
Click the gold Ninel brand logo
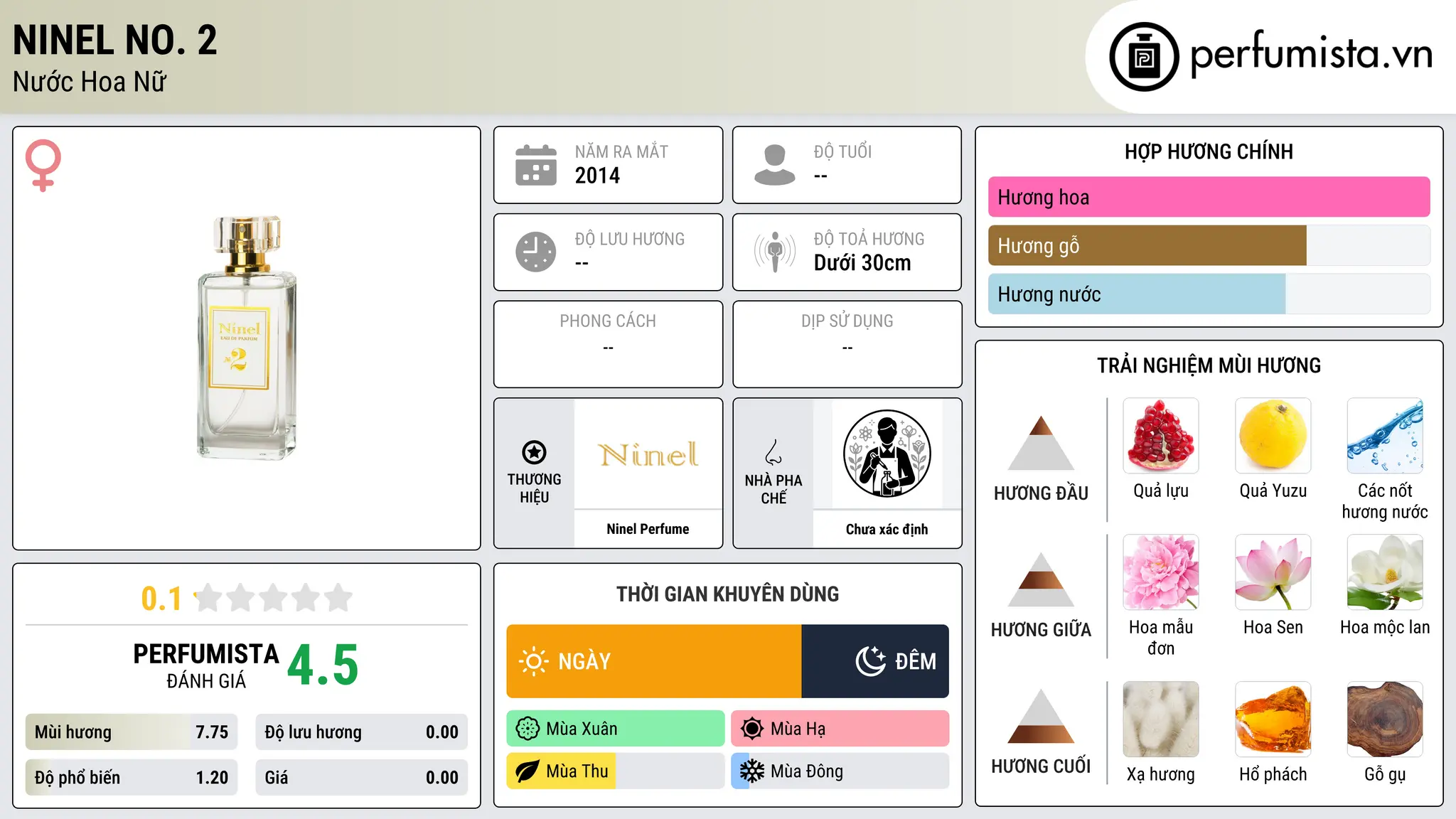[x=648, y=454]
